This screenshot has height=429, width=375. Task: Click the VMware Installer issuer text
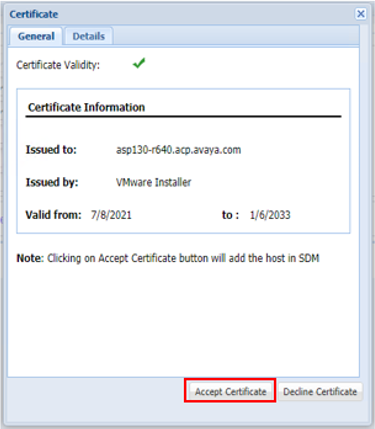pyautogui.click(x=153, y=182)
